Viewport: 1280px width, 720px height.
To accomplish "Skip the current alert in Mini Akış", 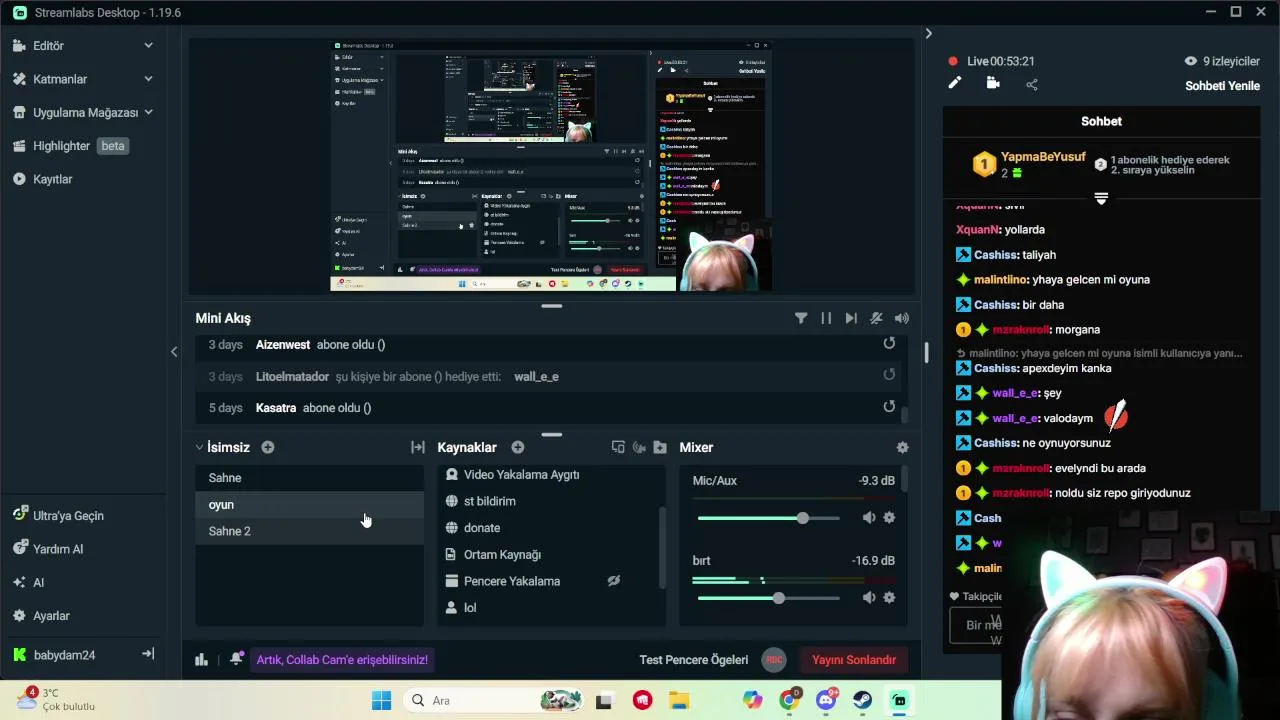I will [x=851, y=318].
